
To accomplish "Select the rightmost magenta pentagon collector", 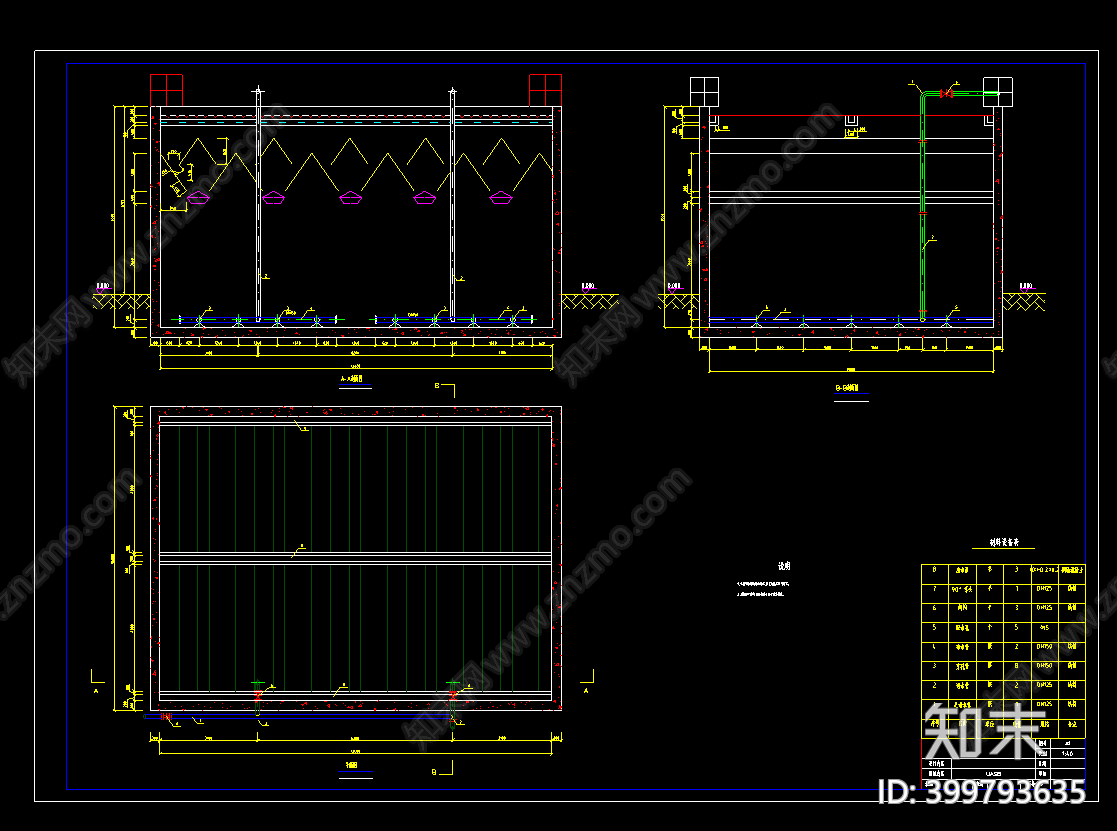I will click(501, 198).
